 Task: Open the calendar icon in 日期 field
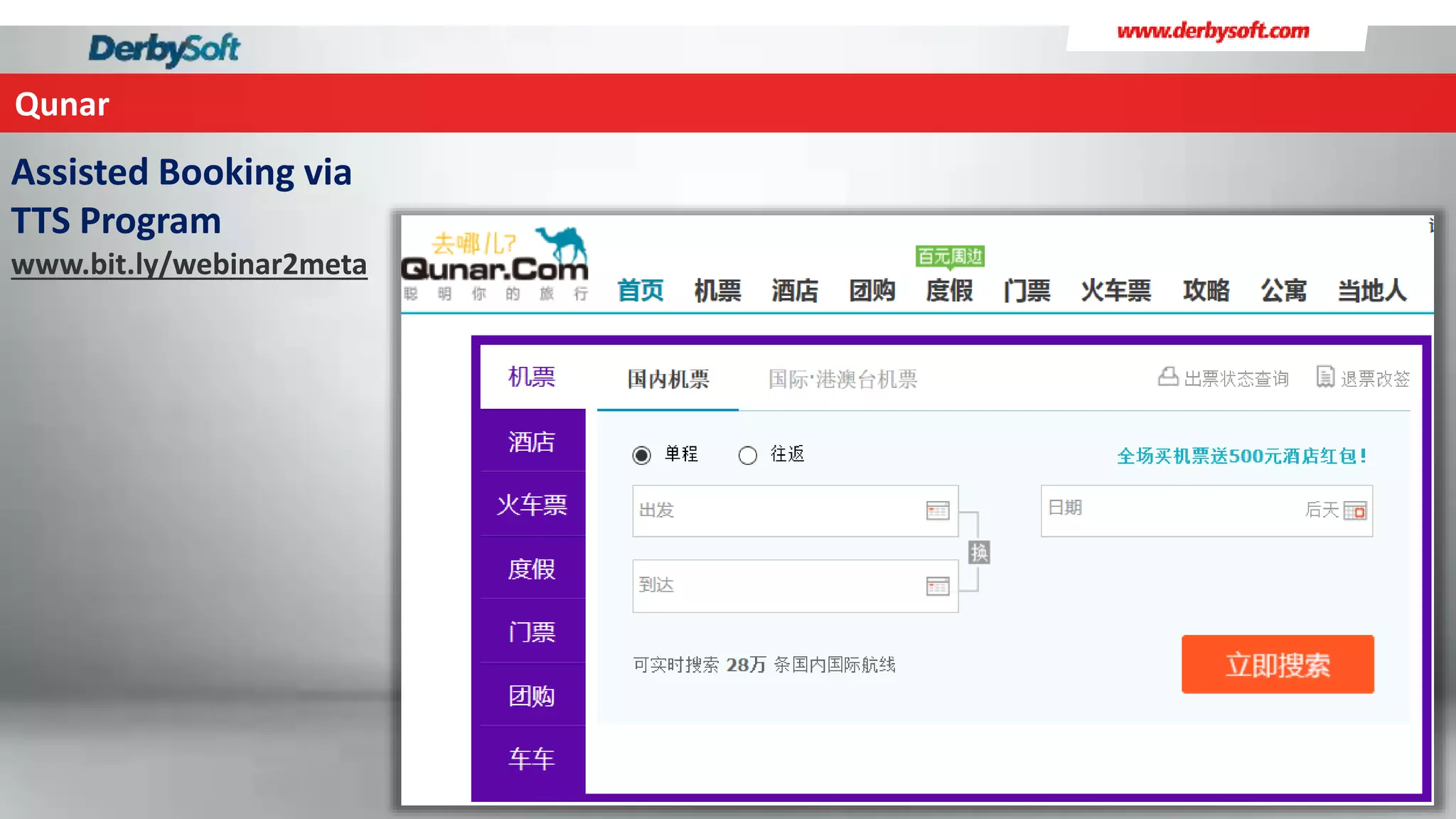(x=1355, y=510)
